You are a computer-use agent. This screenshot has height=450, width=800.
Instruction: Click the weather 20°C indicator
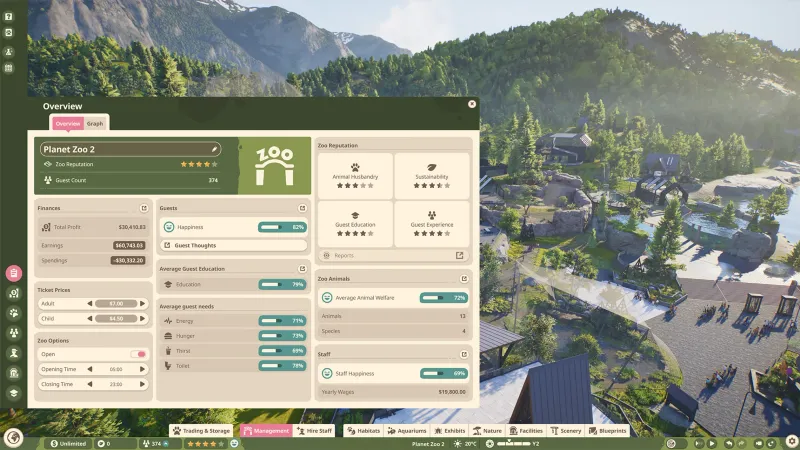click(465, 443)
